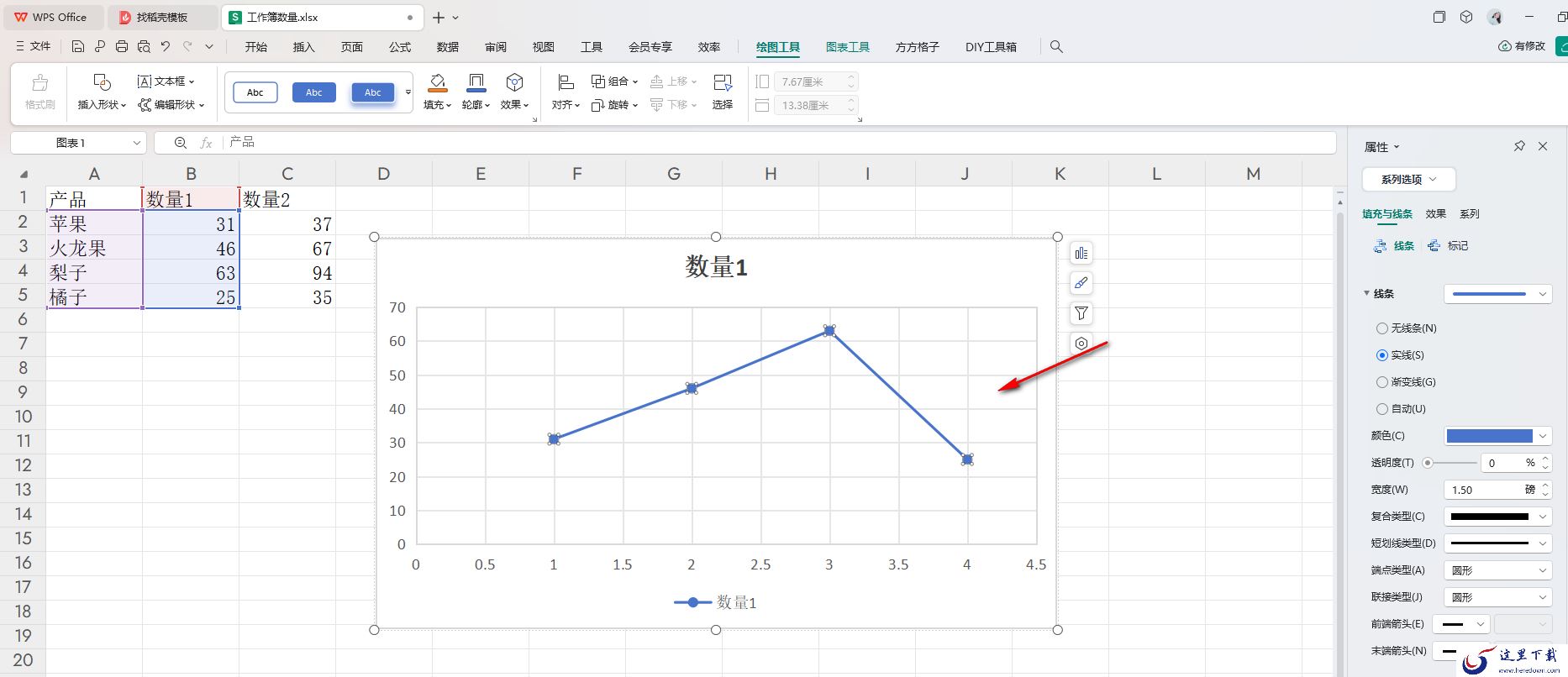
Task: Select cell A3 containing 火龙果
Action: [94, 248]
